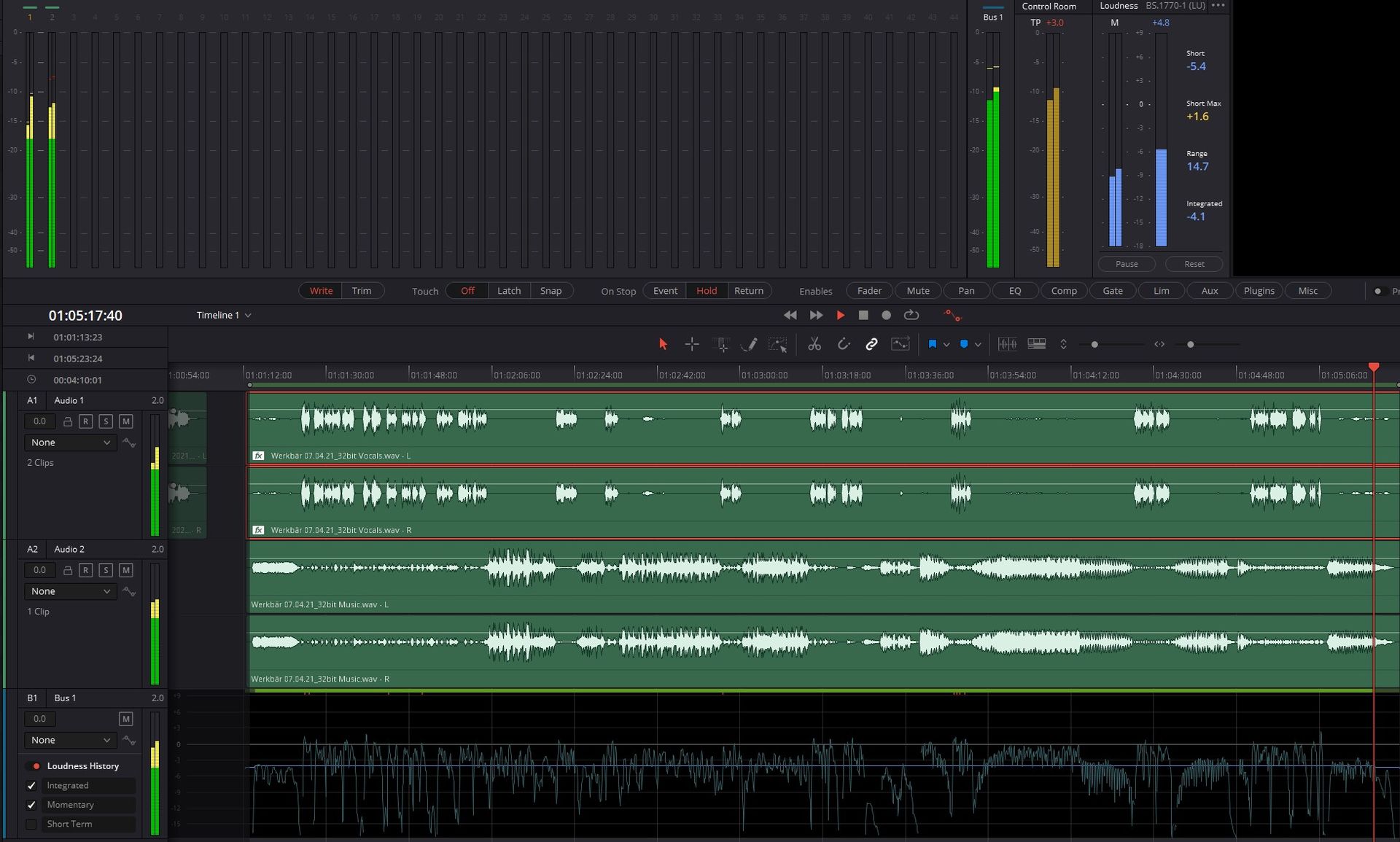Mute the Audio 1 track
Viewport: 1400px width, 842px height.
(126, 421)
